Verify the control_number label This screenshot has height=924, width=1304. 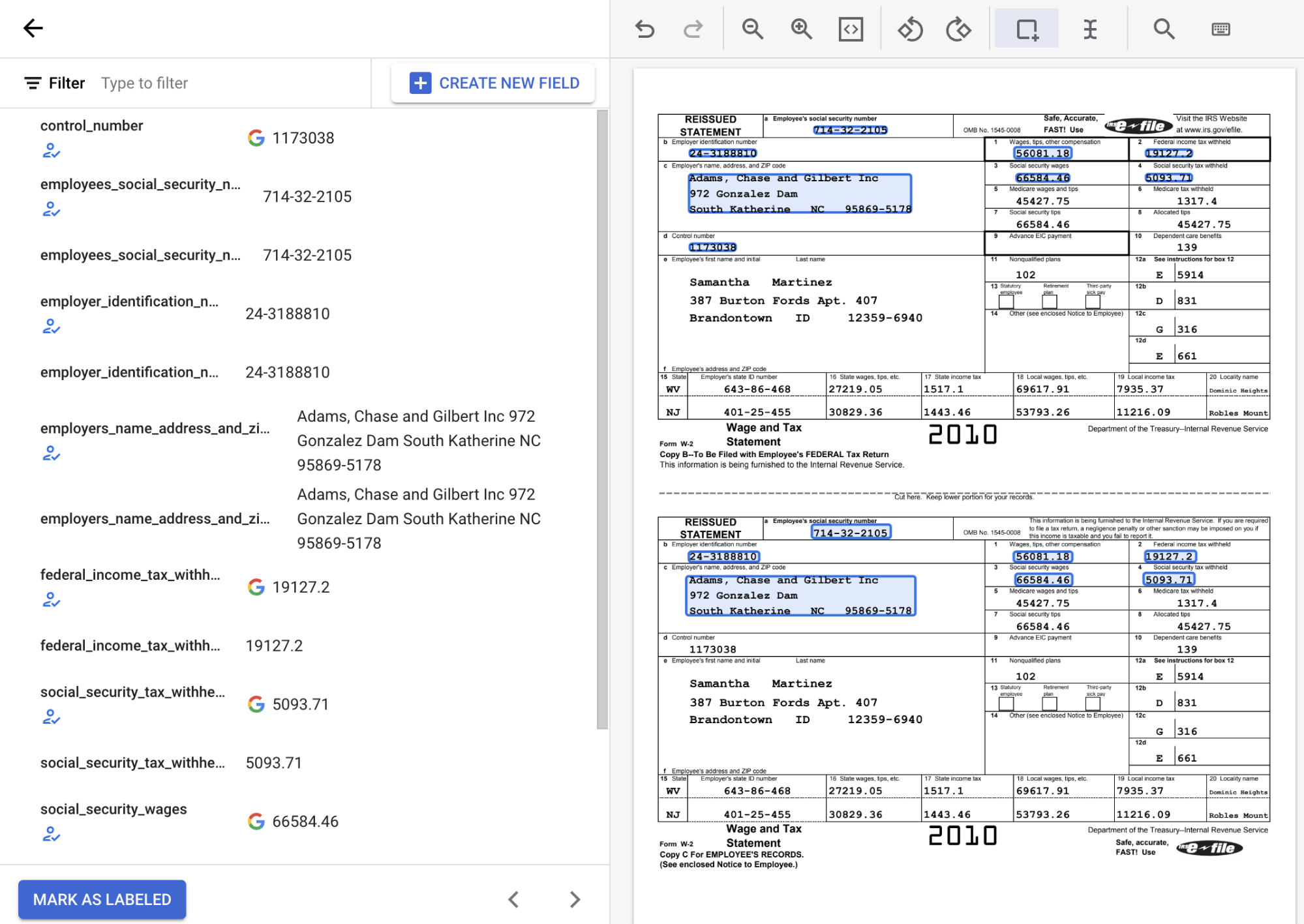pos(52,151)
